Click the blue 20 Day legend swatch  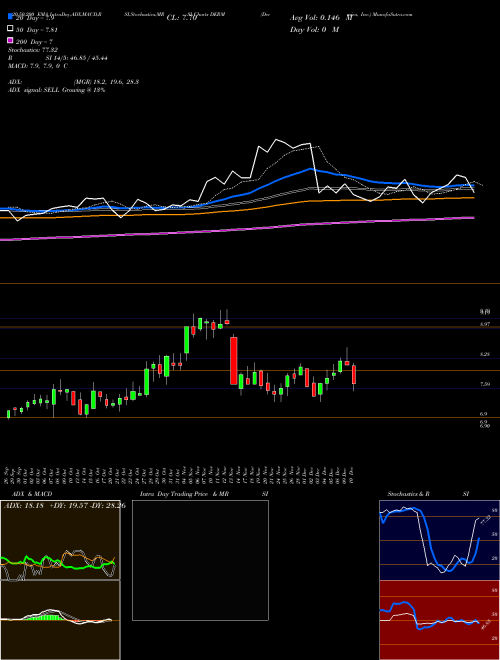(10, 17)
